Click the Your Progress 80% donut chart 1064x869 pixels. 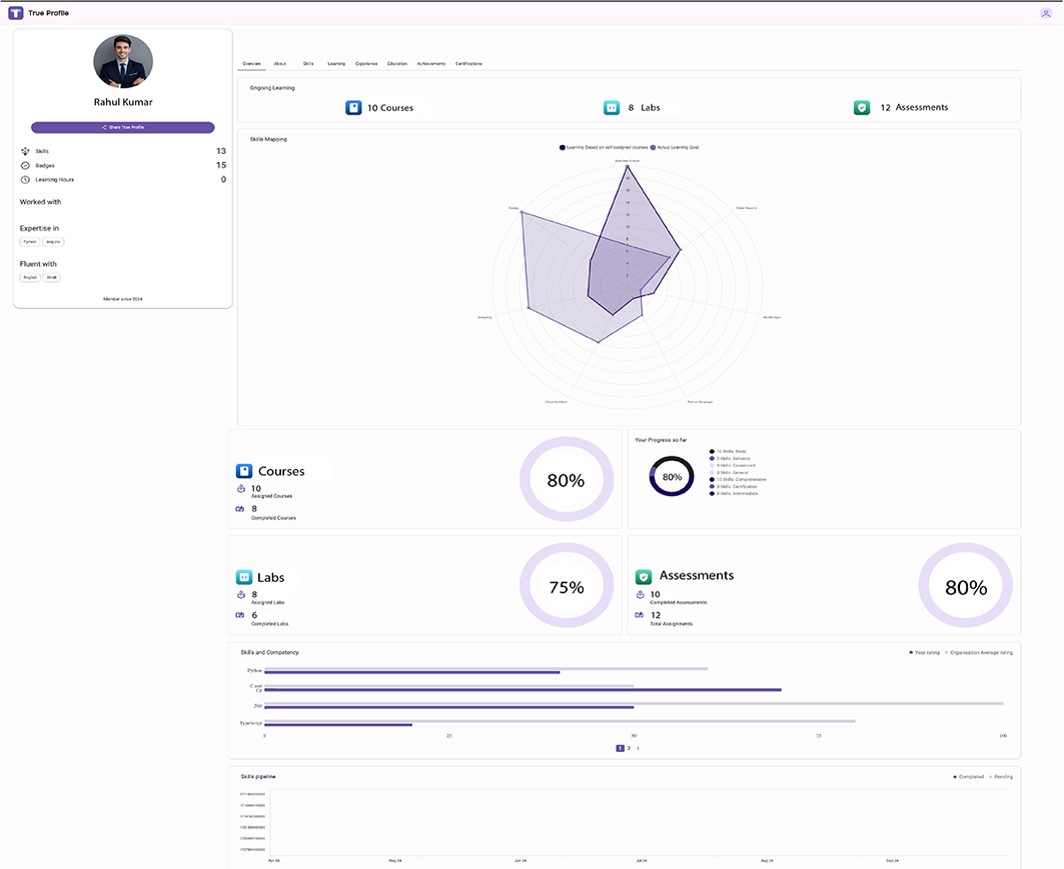pos(672,476)
